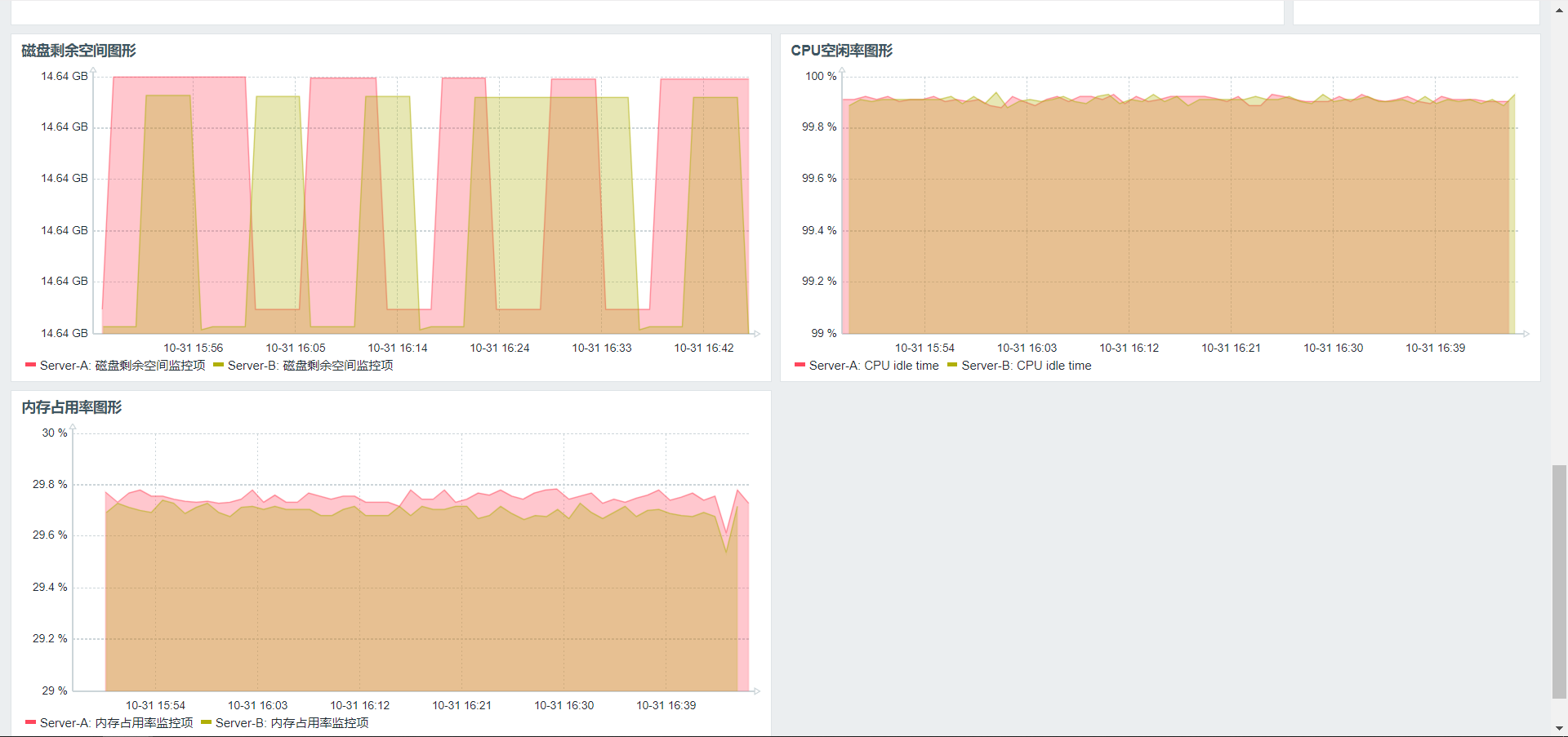This screenshot has height=737, width=1568.
Task: Click the 磁盘剩余空间图形 widget title
Action: click(x=78, y=51)
